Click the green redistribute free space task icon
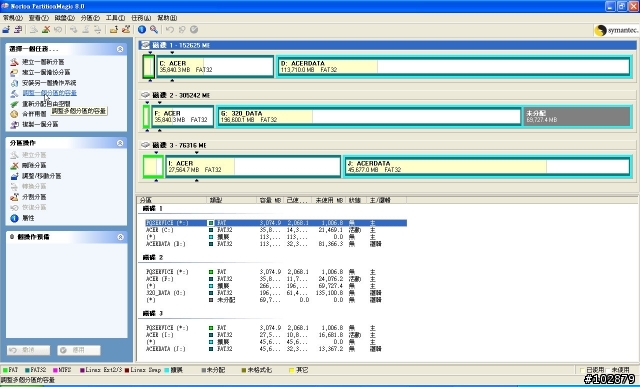 tap(14, 104)
